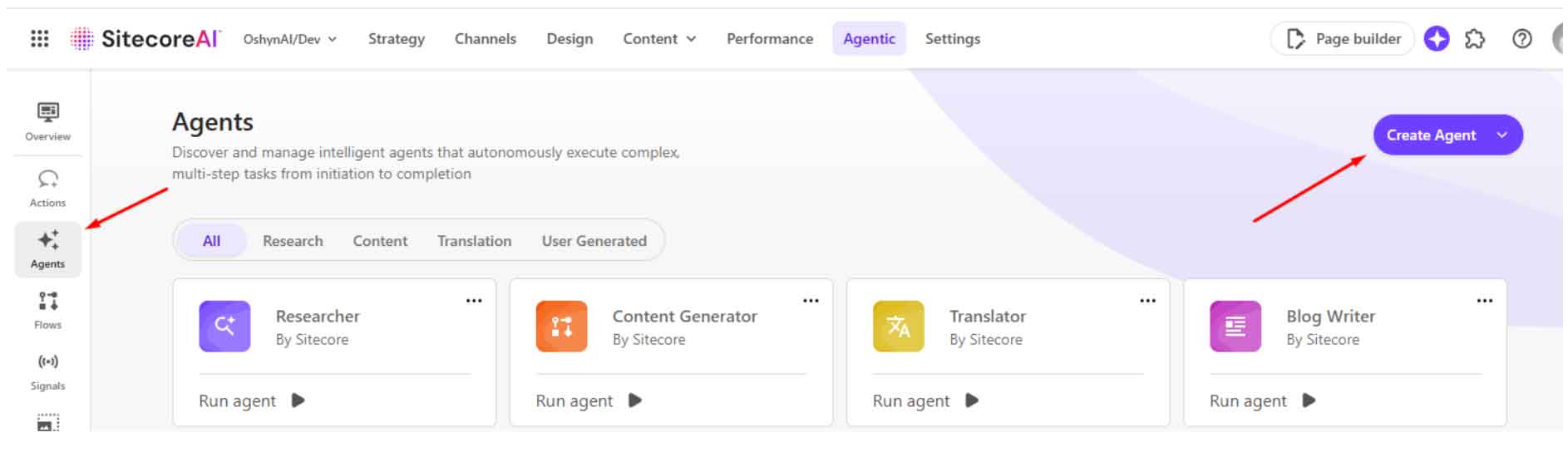
Task: Open the Performance menu item
Action: (770, 39)
